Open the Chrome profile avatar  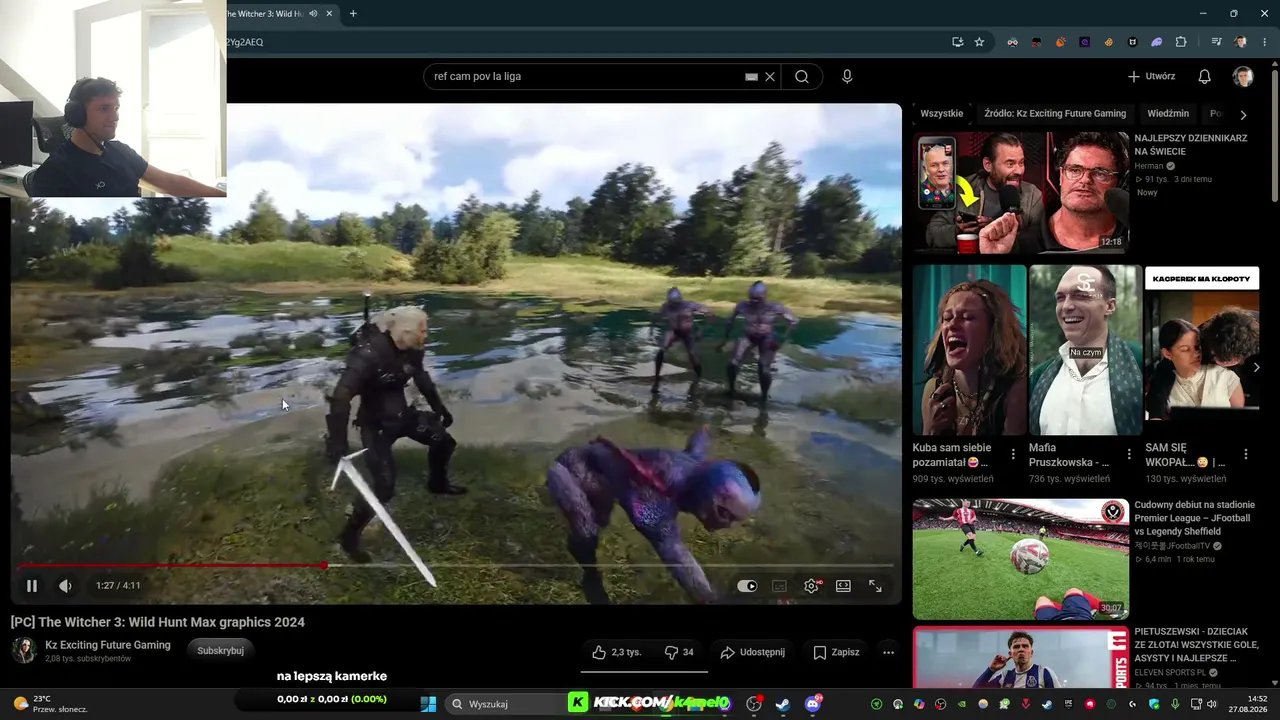(1241, 42)
